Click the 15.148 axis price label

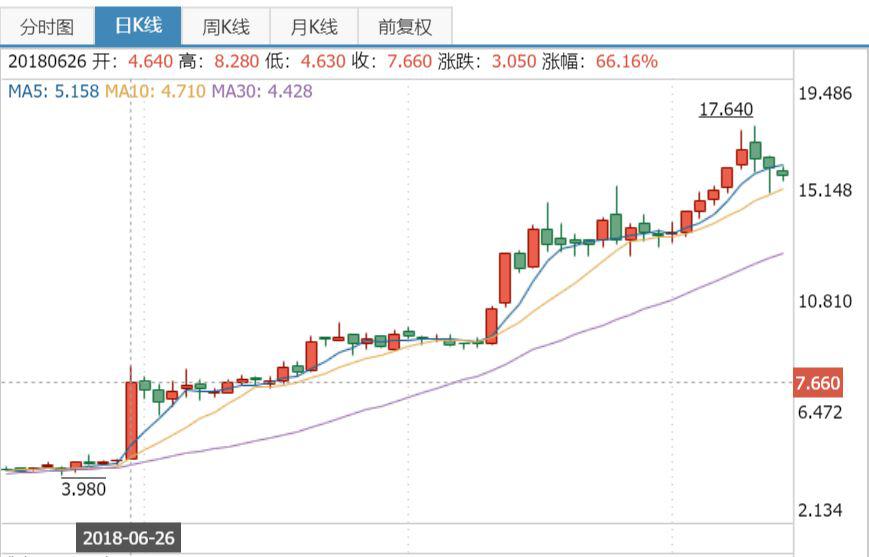pyautogui.click(x=825, y=190)
